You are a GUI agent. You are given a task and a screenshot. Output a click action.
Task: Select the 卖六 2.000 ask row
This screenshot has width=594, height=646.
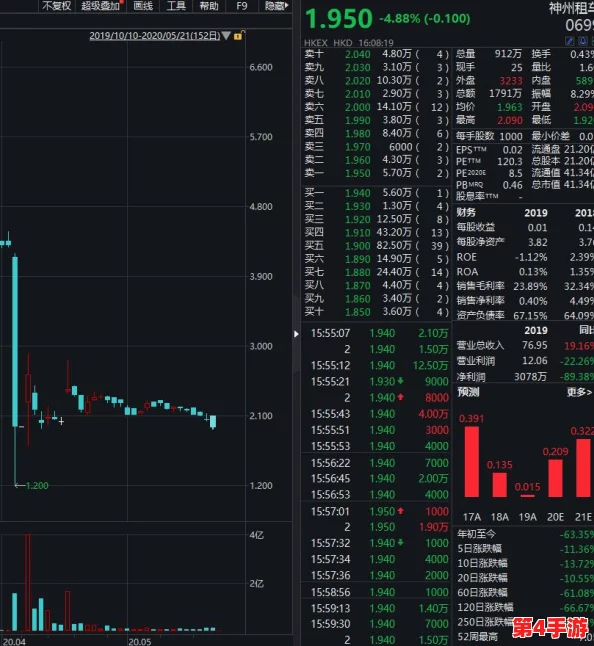(x=377, y=107)
